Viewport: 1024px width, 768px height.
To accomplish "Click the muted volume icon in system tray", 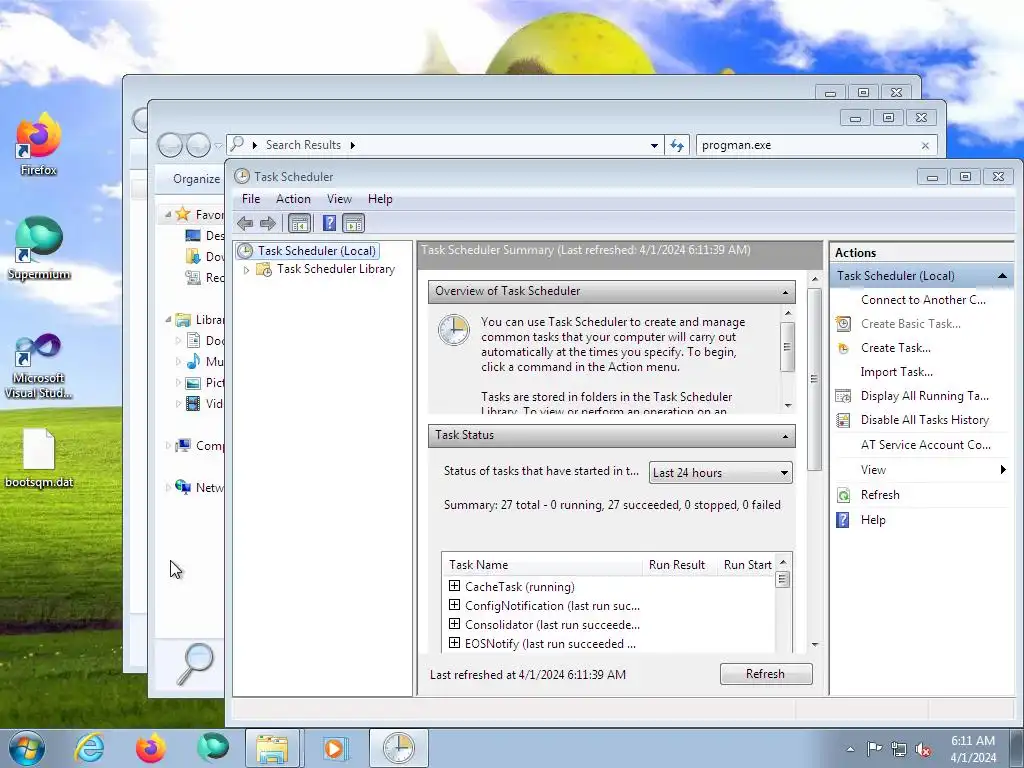I will click(x=923, y=749).
